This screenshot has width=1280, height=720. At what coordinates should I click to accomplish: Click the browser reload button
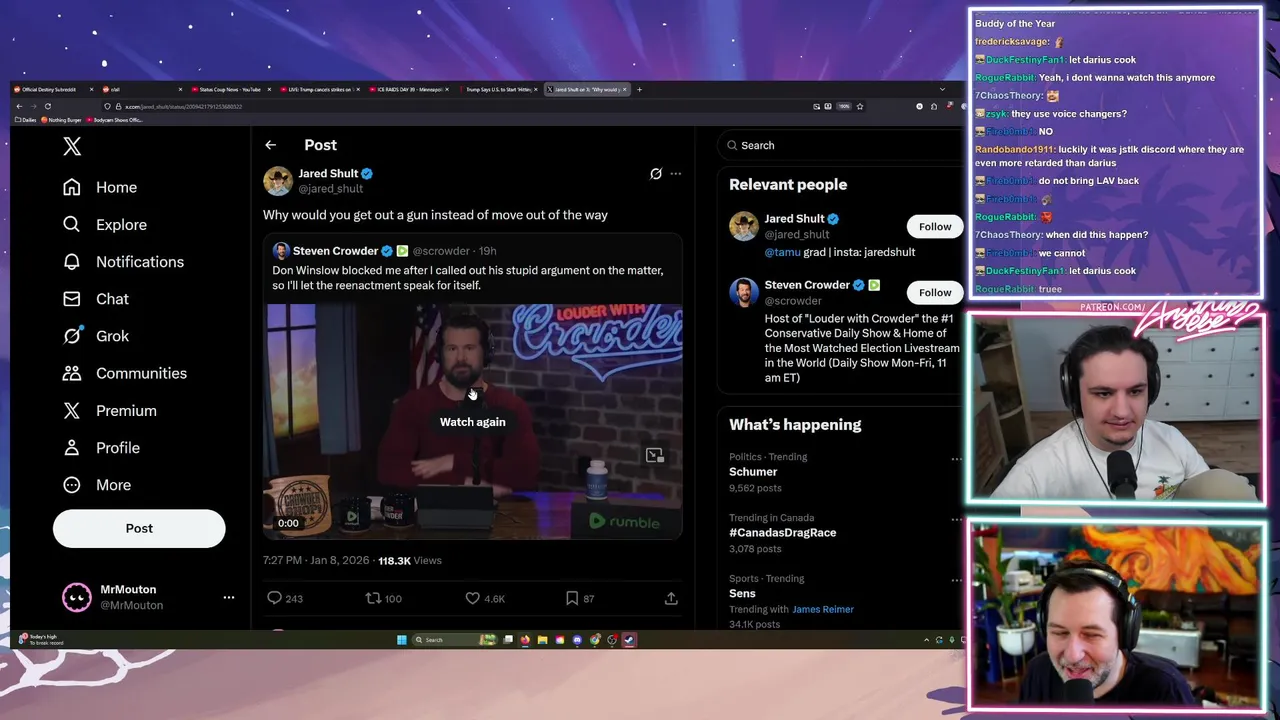click(47, 106)
